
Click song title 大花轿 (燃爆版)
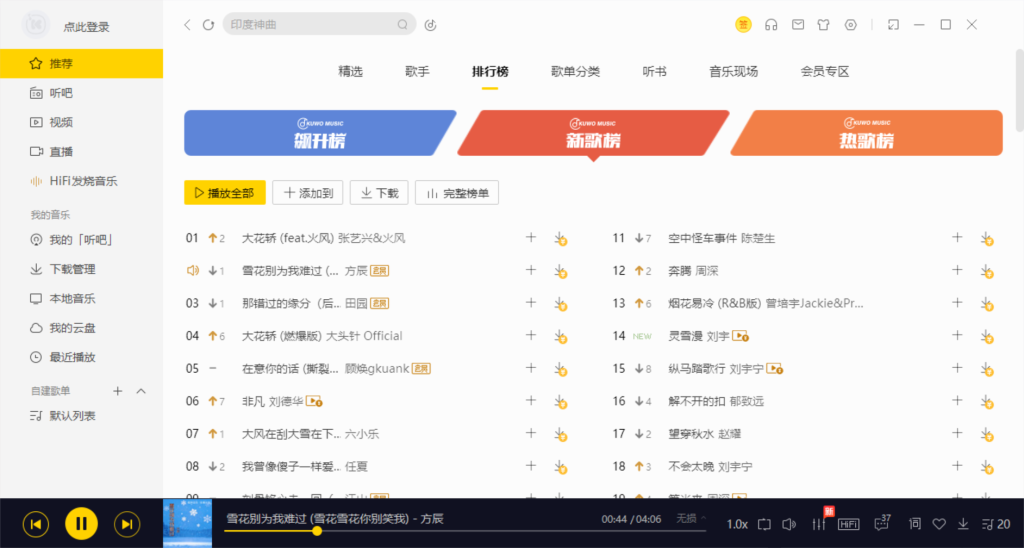tap(282, 336)
